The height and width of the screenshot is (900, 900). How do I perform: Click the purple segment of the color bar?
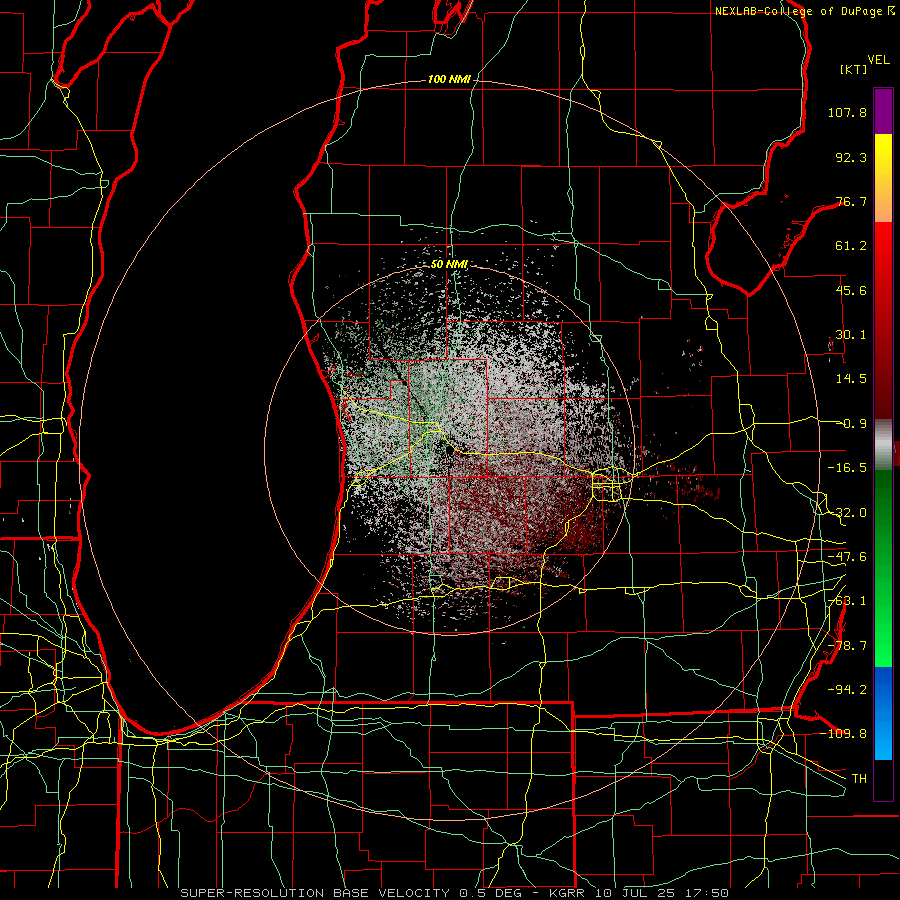(x=883, y=111)
